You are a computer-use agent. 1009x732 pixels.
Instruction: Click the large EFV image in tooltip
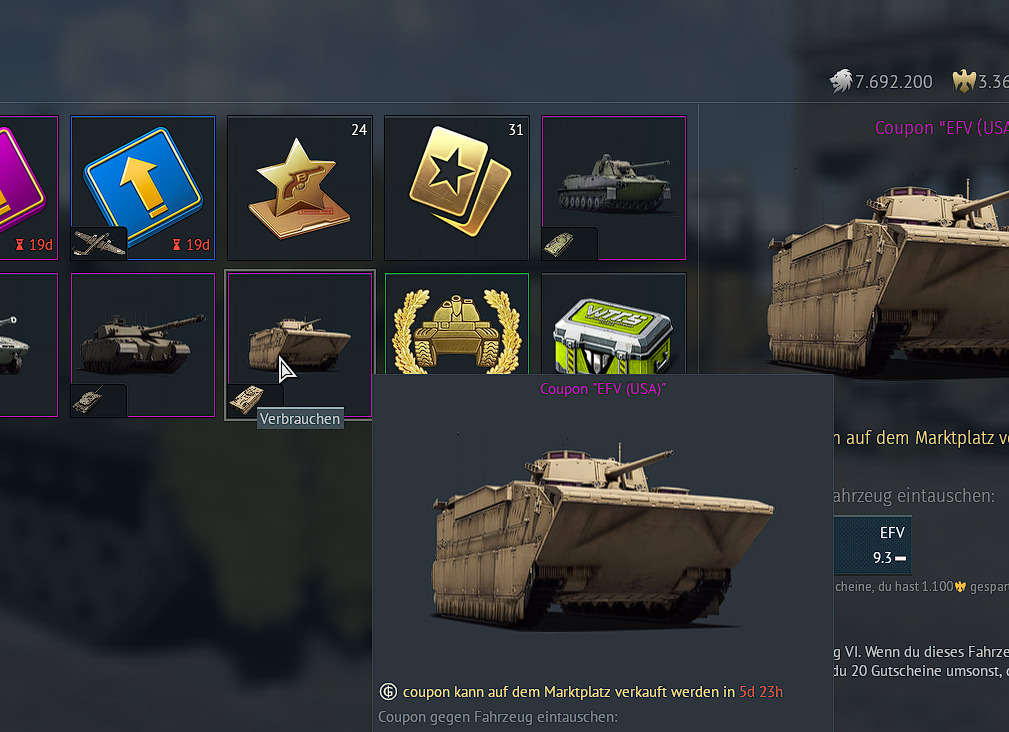tap(603, 535)
